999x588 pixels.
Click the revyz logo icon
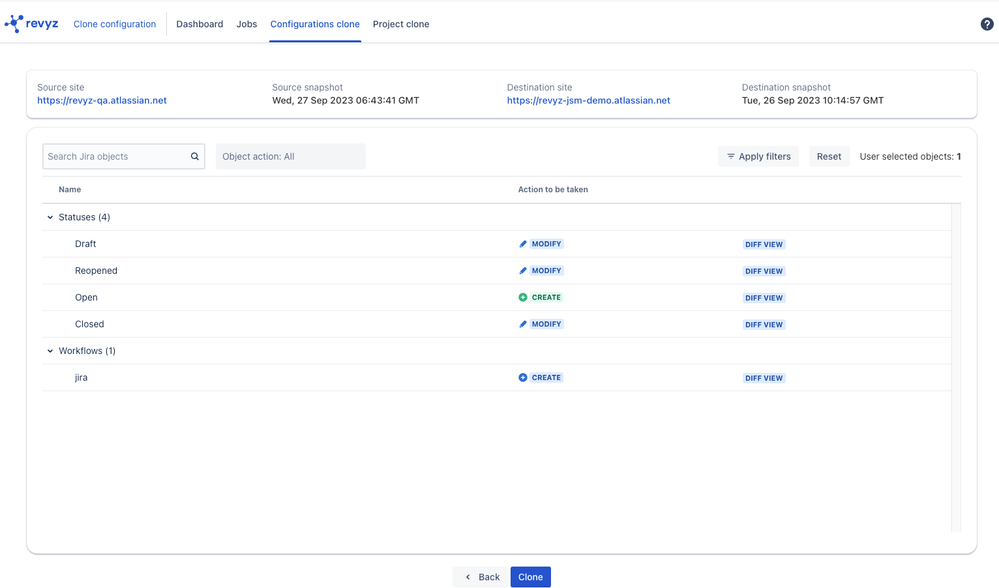pyautogui.click(x=14, y=24)
